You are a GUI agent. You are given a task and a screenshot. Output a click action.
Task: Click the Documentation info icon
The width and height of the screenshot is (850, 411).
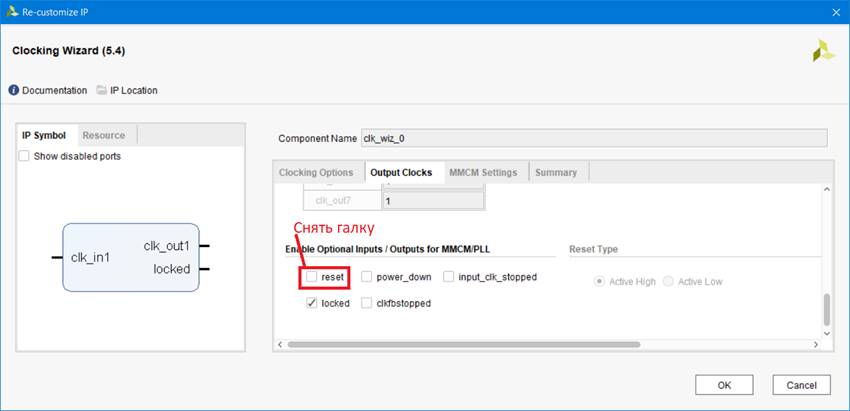[14, 90]
